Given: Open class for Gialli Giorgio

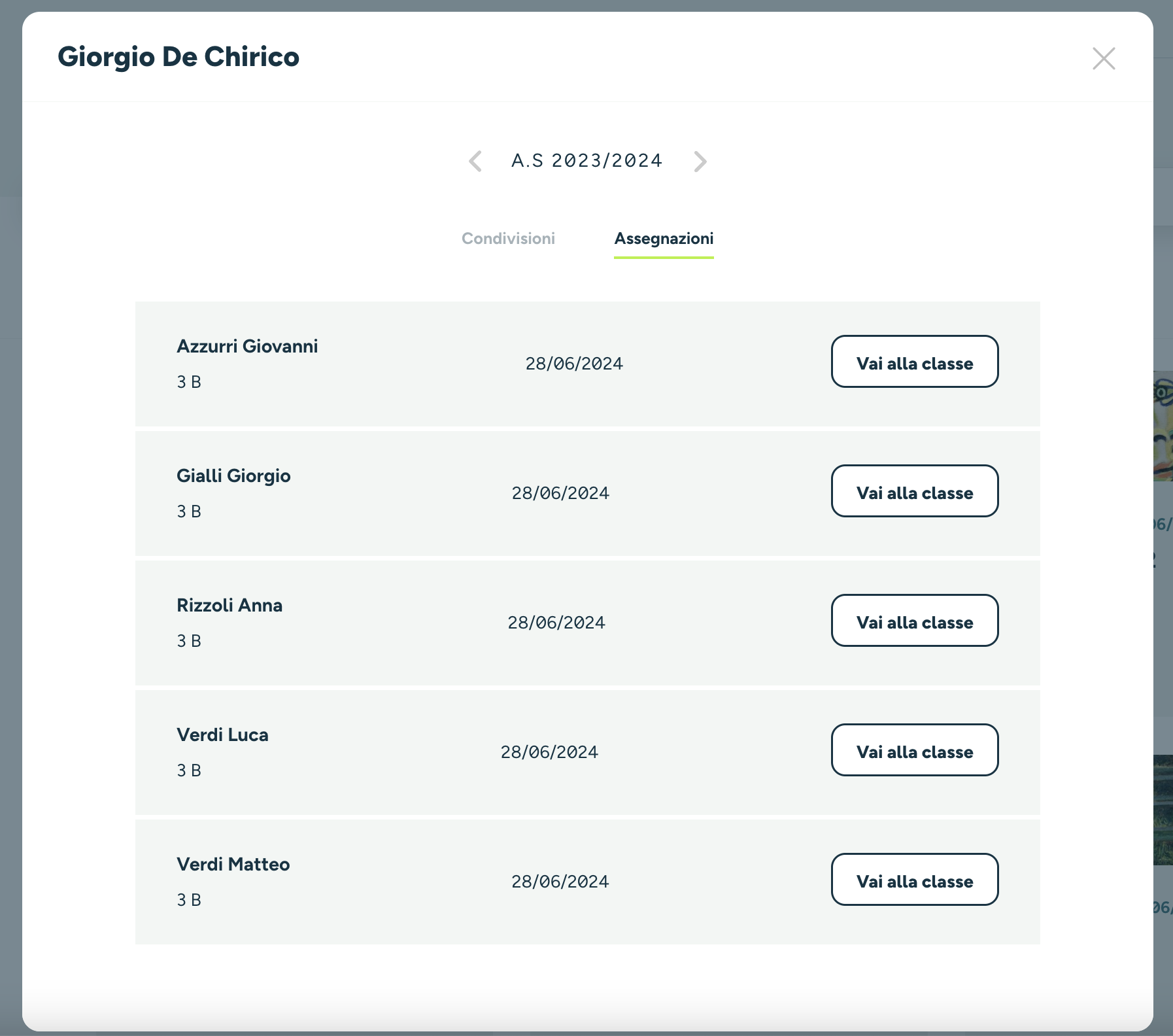Looking at the screenshot, I should tap(915, 491).
